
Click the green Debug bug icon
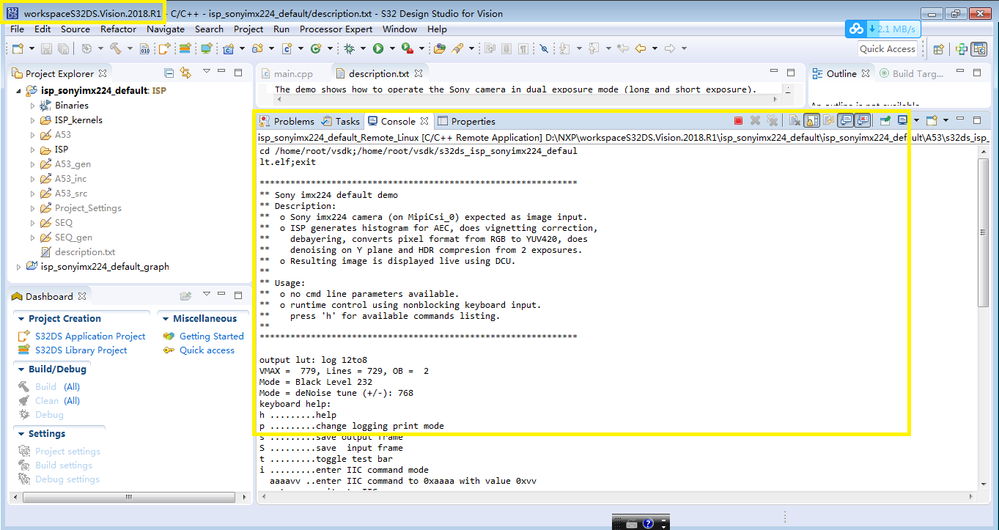(349, 48)
